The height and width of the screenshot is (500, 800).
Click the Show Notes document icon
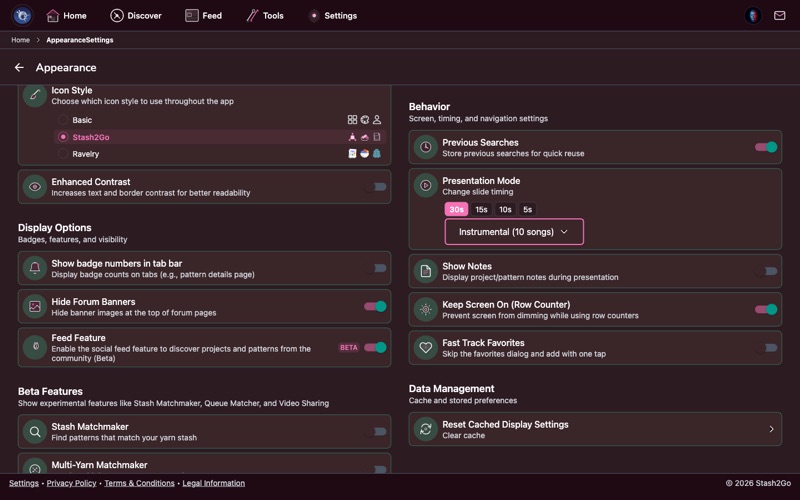coord(426,271)
